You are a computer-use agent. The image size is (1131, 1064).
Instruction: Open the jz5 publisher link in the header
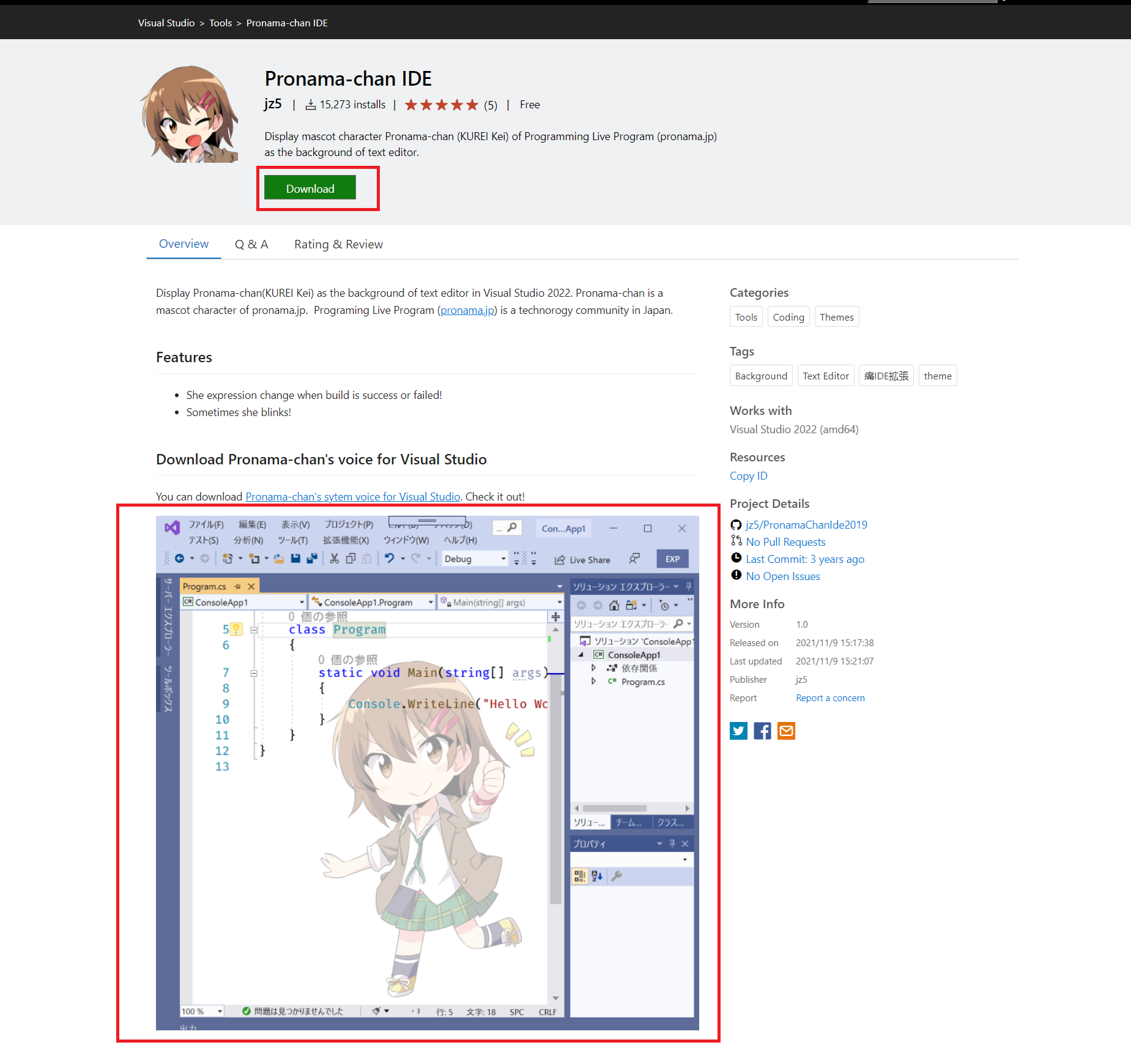(x=273, y=104)
